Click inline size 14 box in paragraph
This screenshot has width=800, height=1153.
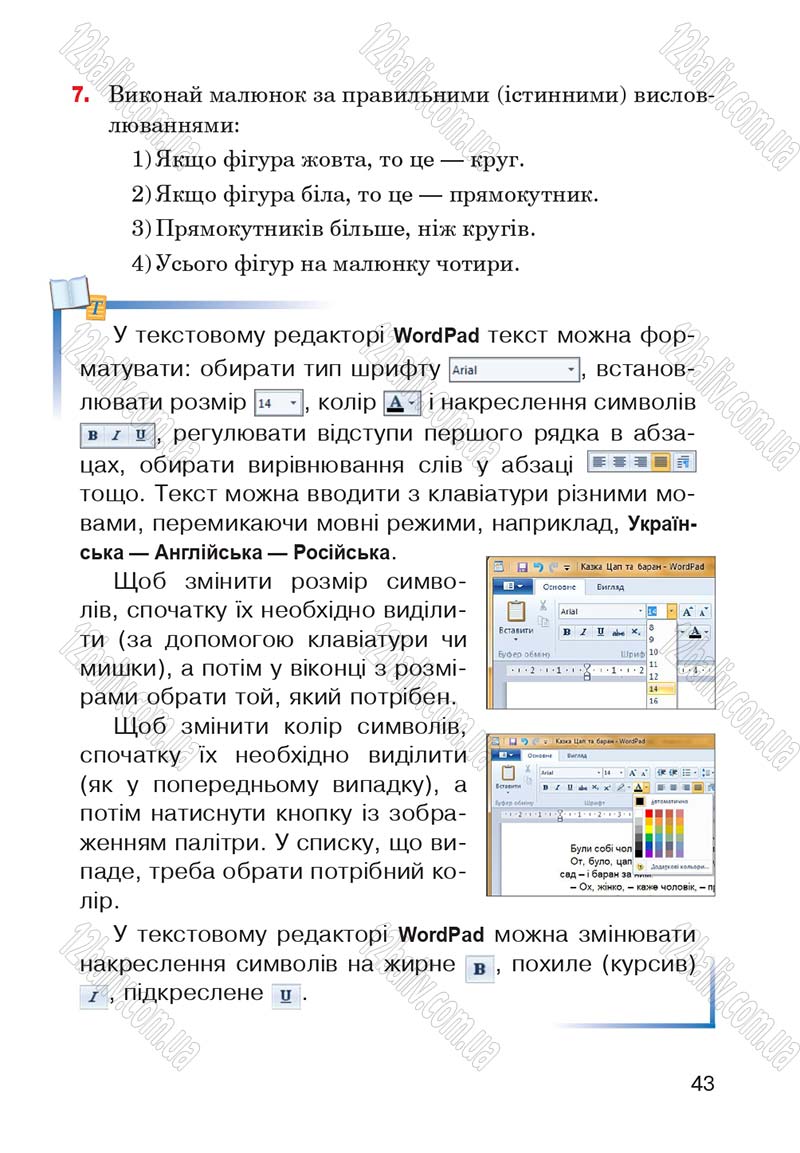coord(278,403)
